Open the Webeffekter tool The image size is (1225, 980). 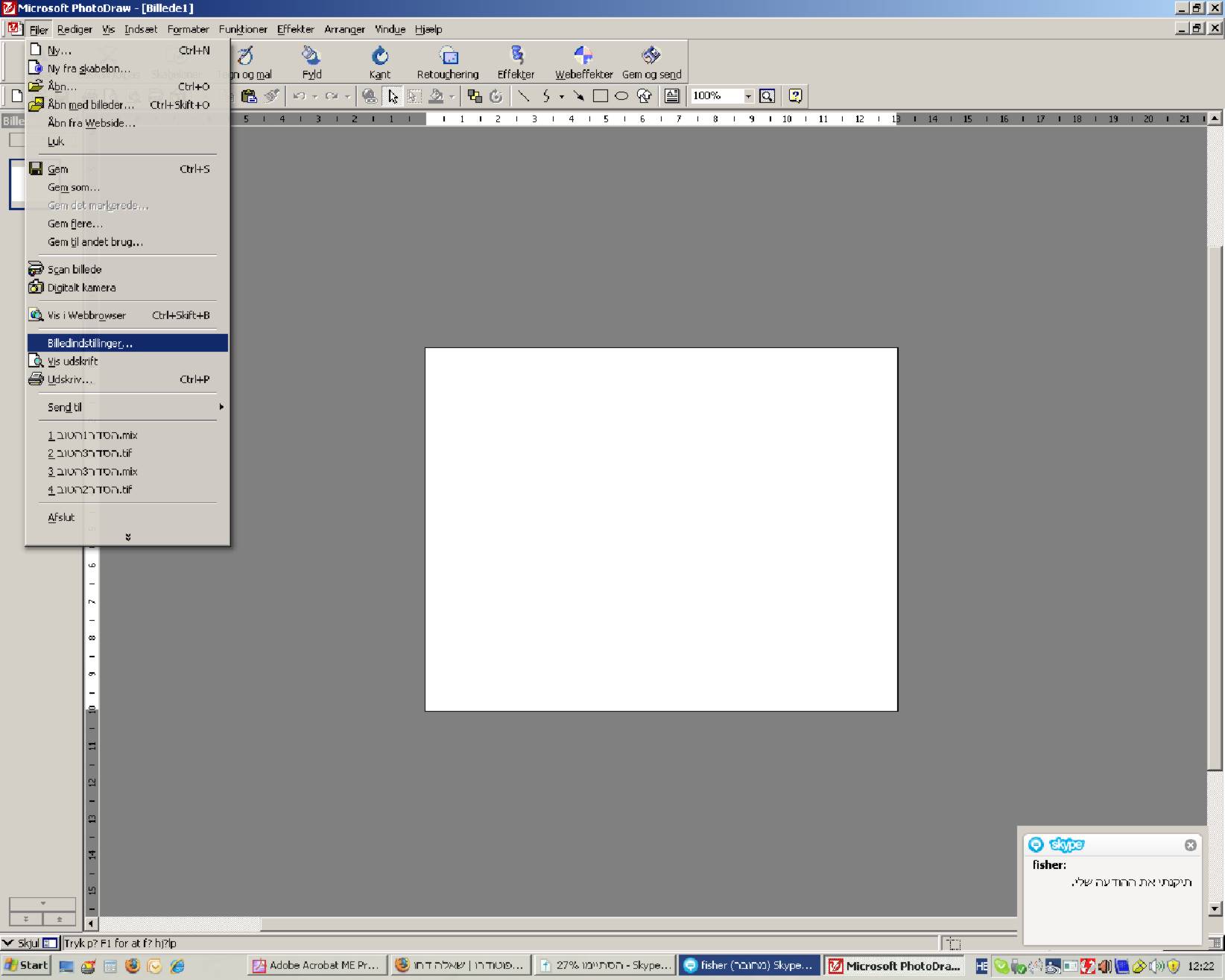583,63
